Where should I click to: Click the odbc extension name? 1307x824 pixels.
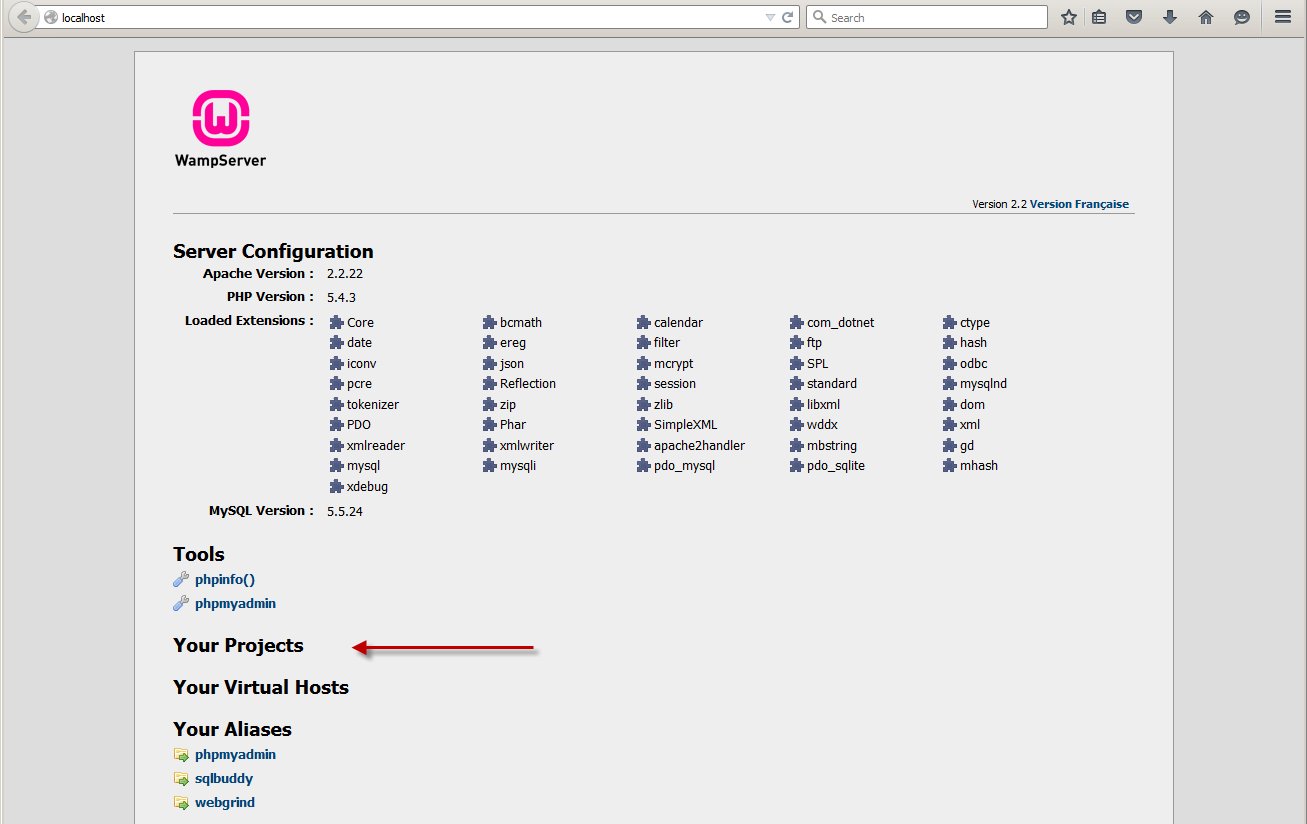(x=974, y=364)
